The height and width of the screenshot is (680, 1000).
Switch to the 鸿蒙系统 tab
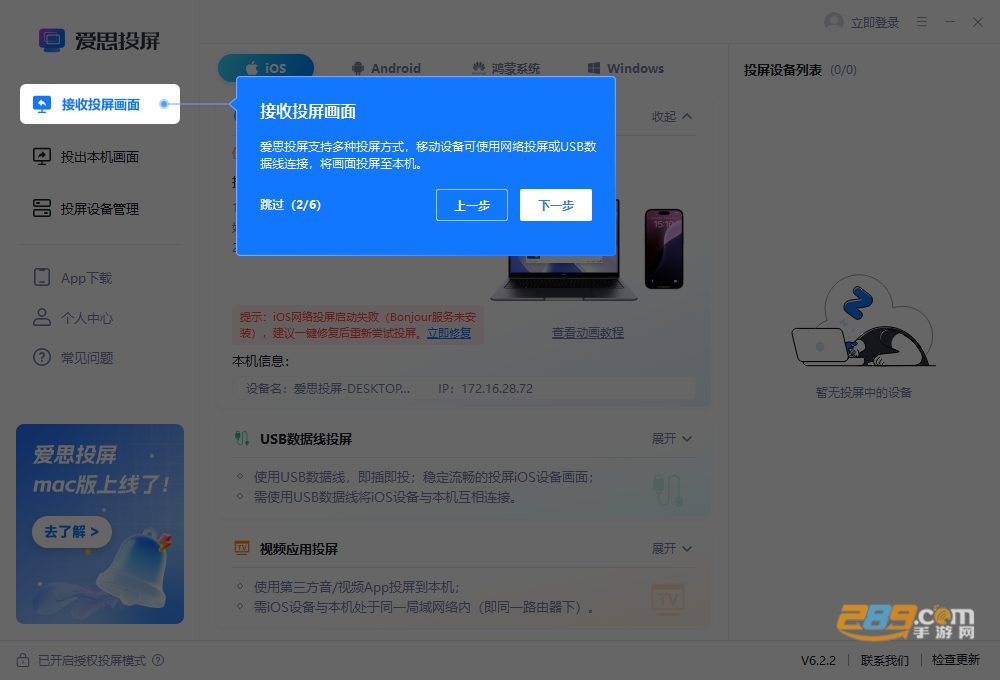pos(506,68)
